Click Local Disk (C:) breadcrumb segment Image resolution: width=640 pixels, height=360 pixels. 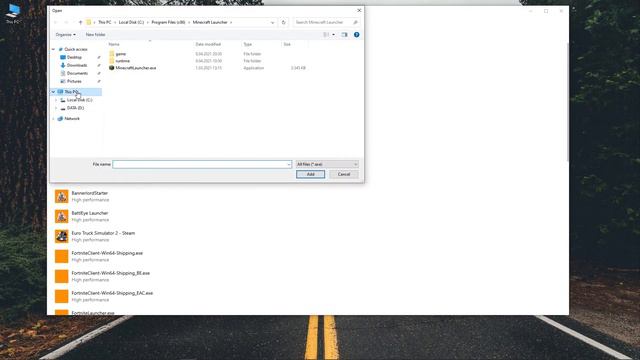tap(131, 22)
